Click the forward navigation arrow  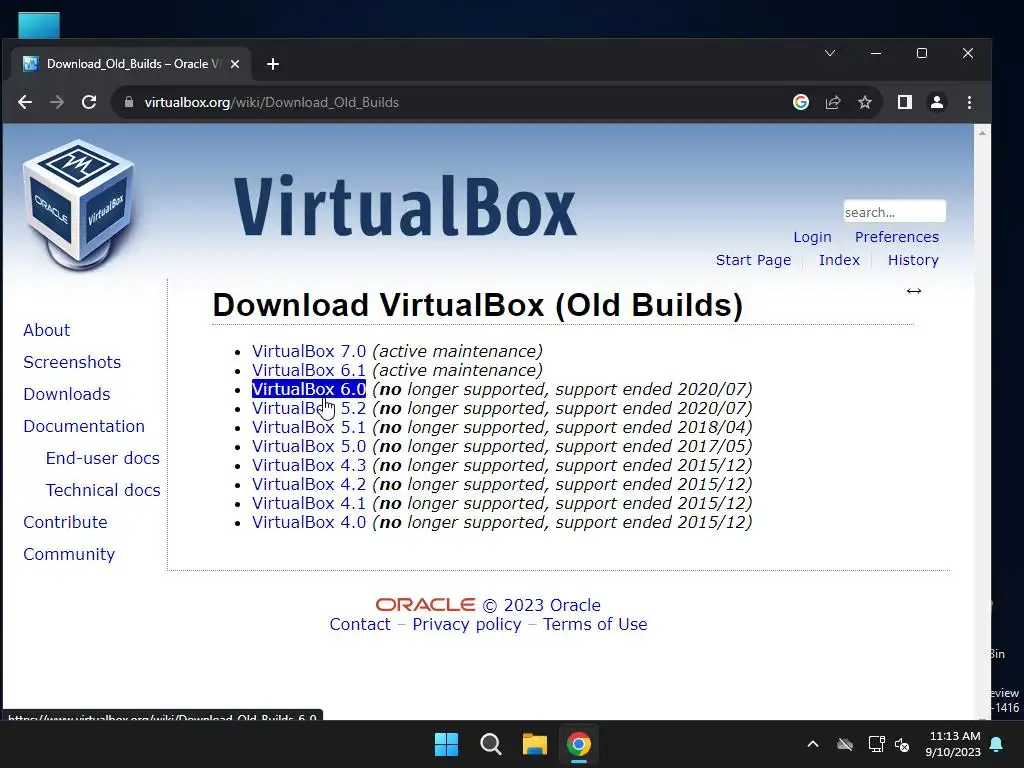pyautogui.click(x=57, y=103)
